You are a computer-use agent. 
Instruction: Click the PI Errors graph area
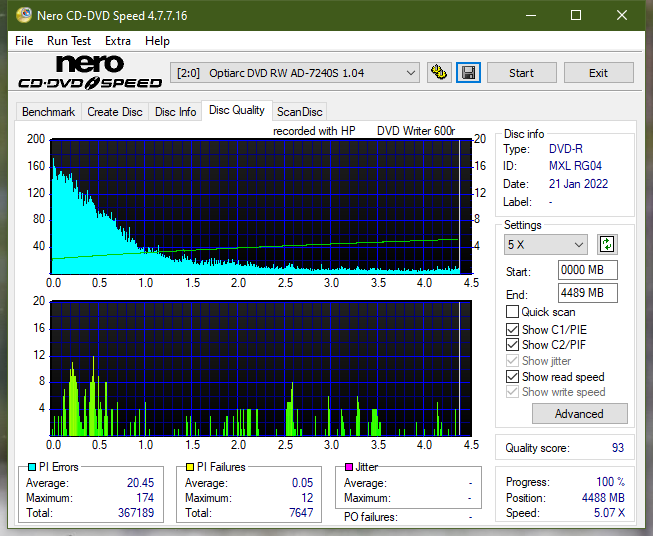(x=261, y=207)
